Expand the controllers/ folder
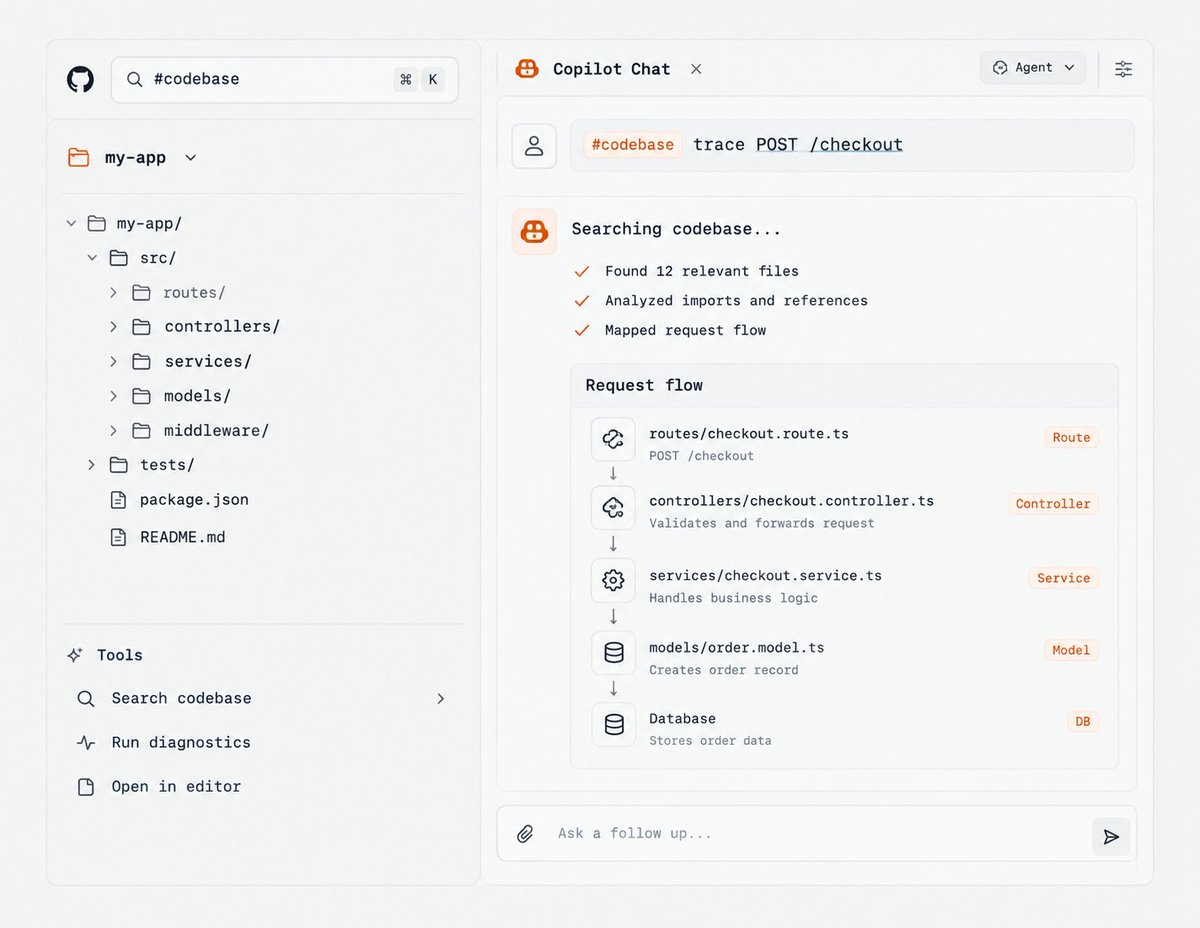The image size is (1200, 928). tap(113, 327)
